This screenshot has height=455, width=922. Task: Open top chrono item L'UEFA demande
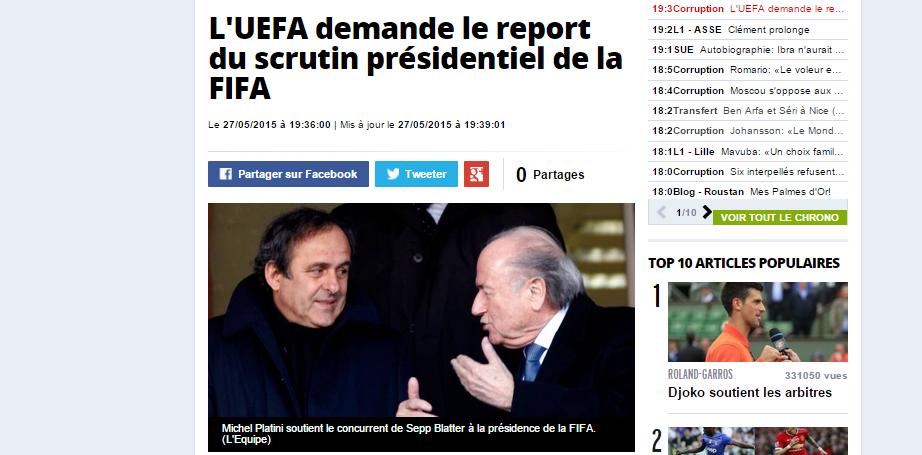point(748,9)
